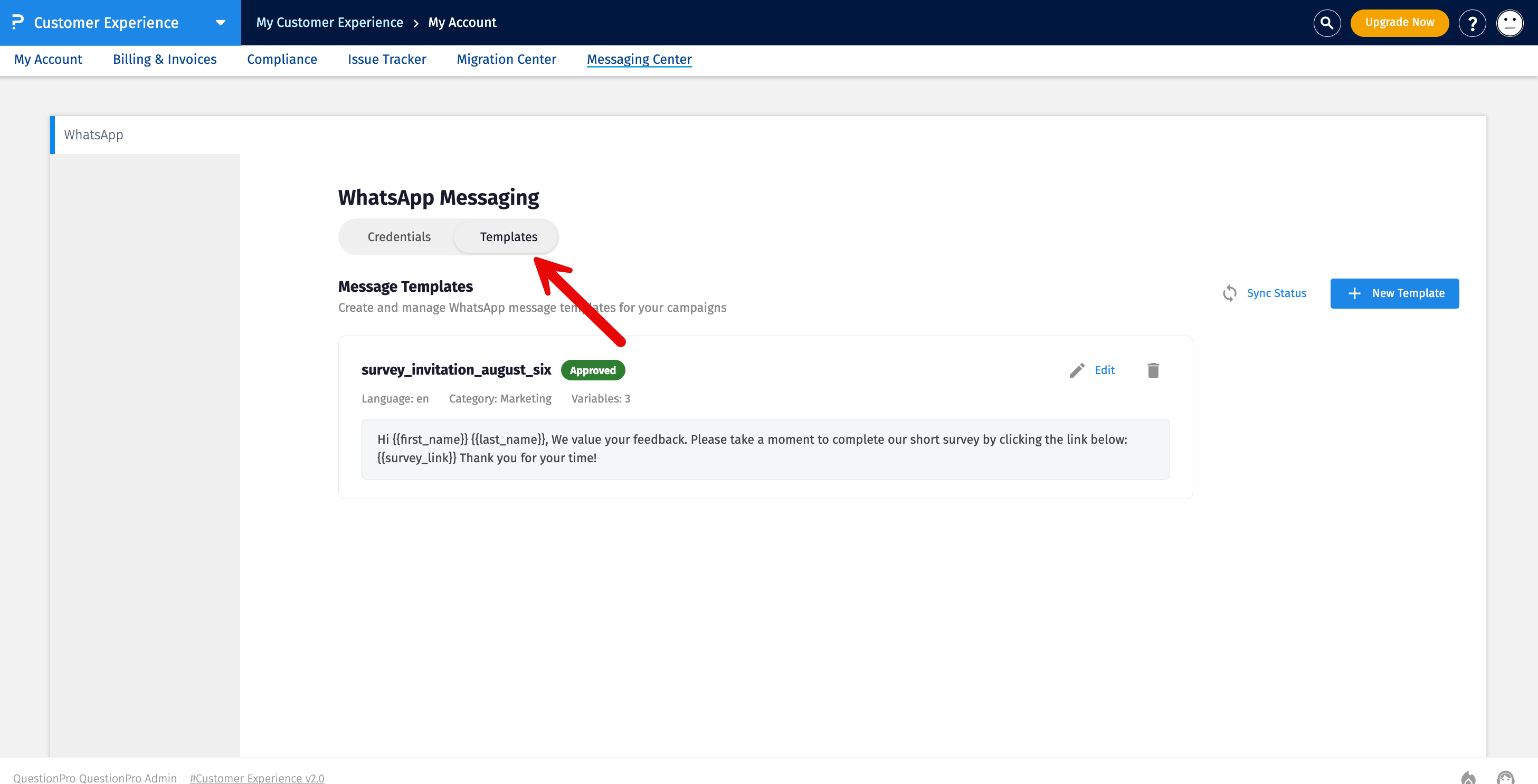Click the Message Templates heading
Image resolution: width=1538 pixels, height=784 pixels.
[x=405, y=286]
